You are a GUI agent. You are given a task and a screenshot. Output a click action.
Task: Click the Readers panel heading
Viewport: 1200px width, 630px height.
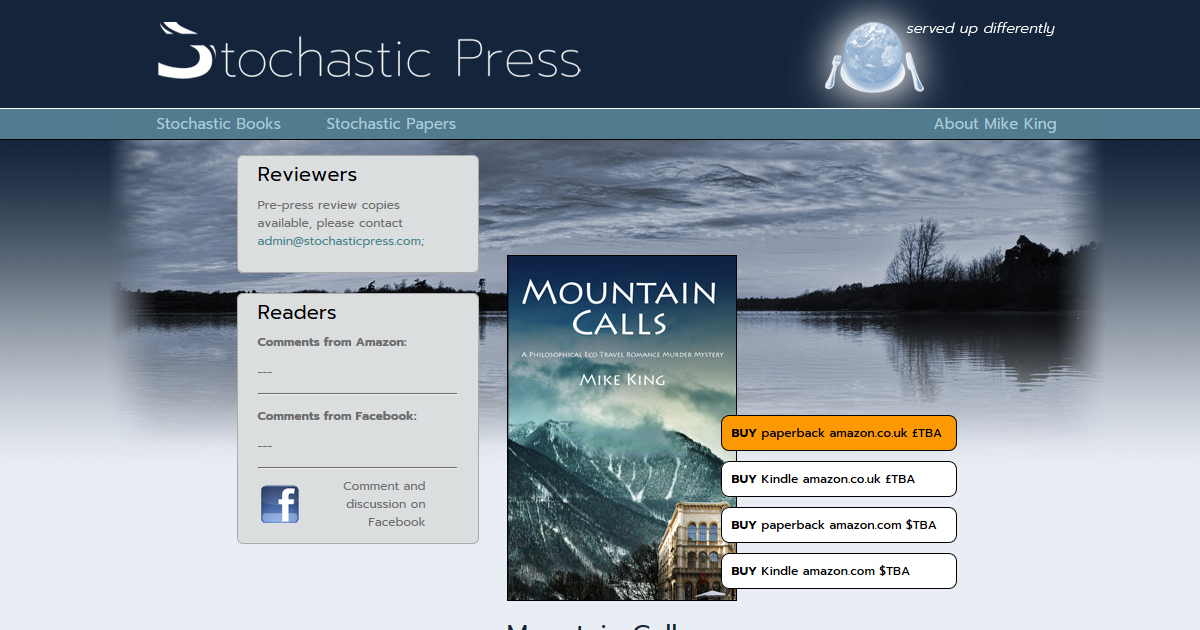pyautogui.click(x=297, y=313)
